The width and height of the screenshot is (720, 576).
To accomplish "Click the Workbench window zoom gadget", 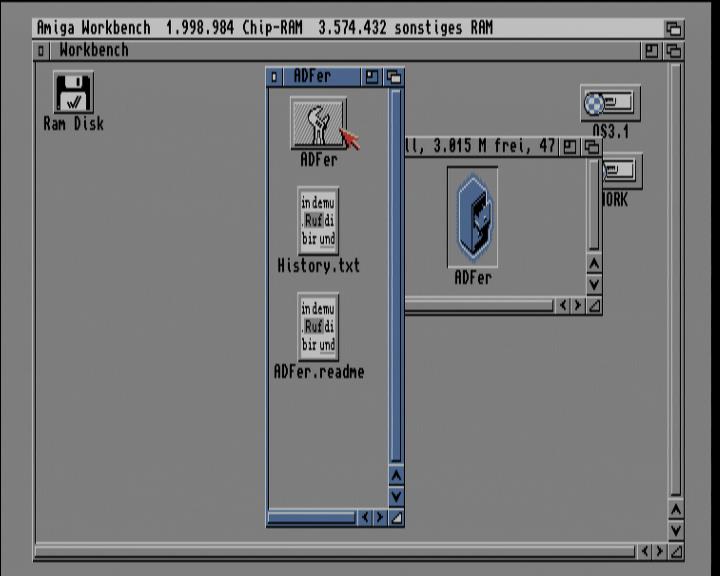I will coord(651,51).
